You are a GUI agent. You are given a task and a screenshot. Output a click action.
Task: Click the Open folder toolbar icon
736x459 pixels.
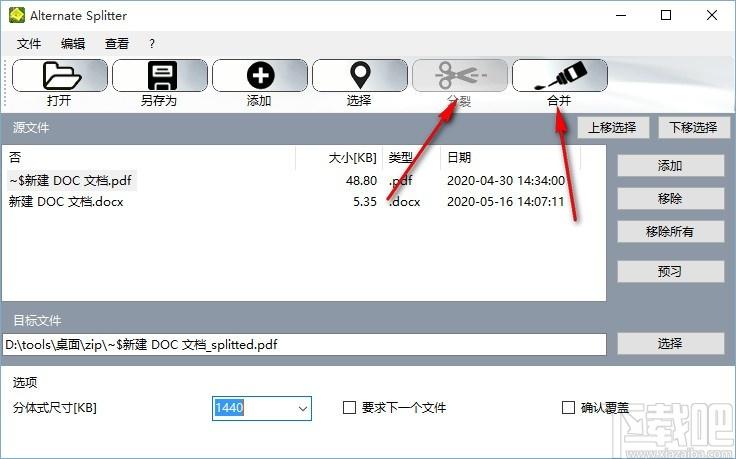tap(59, 75)
